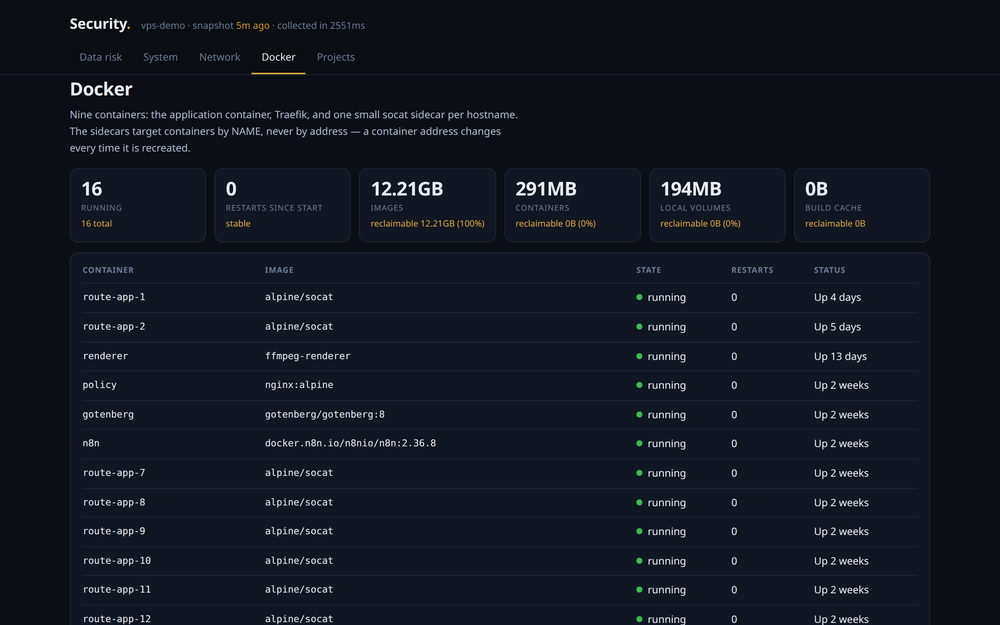Click the n8n container name
The image size is (1000, 625).
[91, 443]
